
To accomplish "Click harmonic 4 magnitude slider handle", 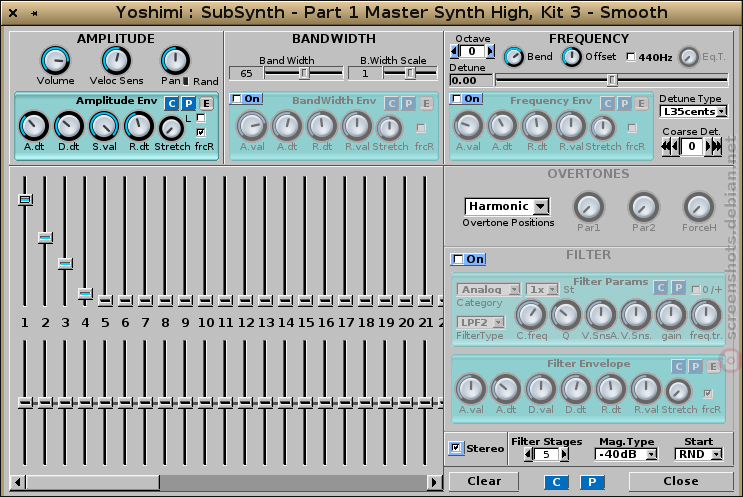I will pos(85,294).
